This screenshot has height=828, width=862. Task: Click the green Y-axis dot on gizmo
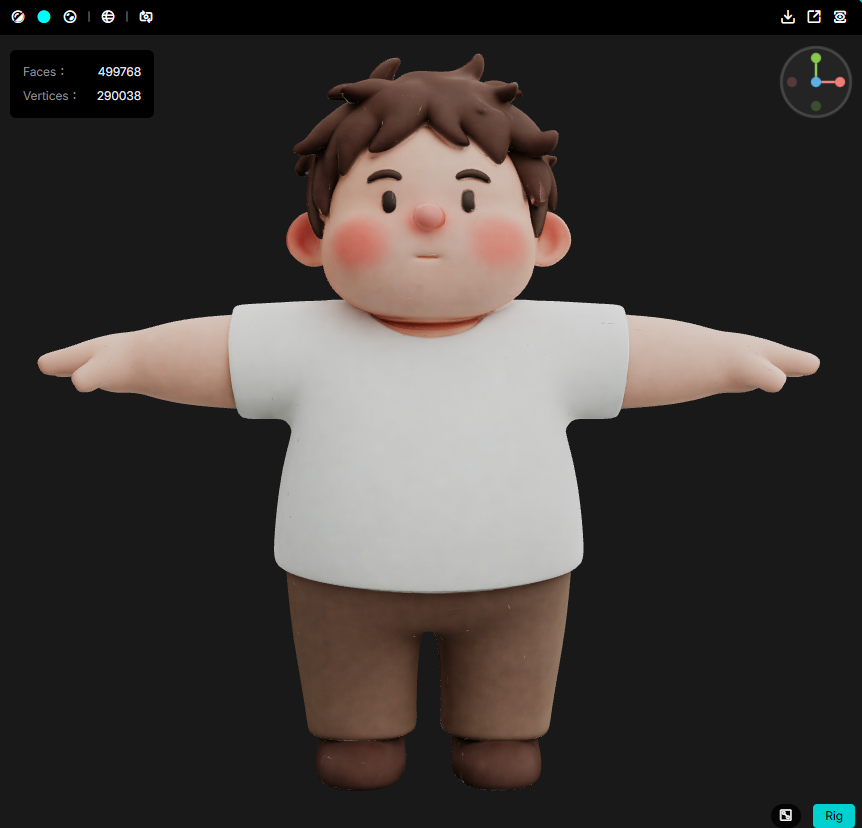(x=816, y=58)
